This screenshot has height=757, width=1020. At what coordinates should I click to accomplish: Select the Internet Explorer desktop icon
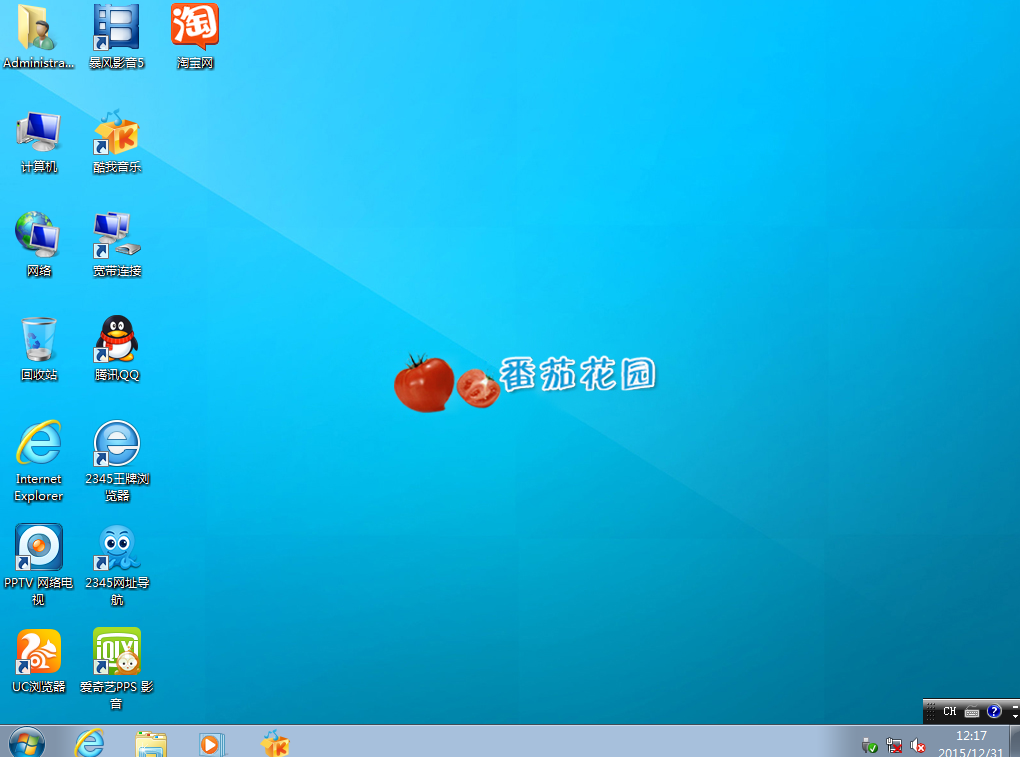coord(38,461)
